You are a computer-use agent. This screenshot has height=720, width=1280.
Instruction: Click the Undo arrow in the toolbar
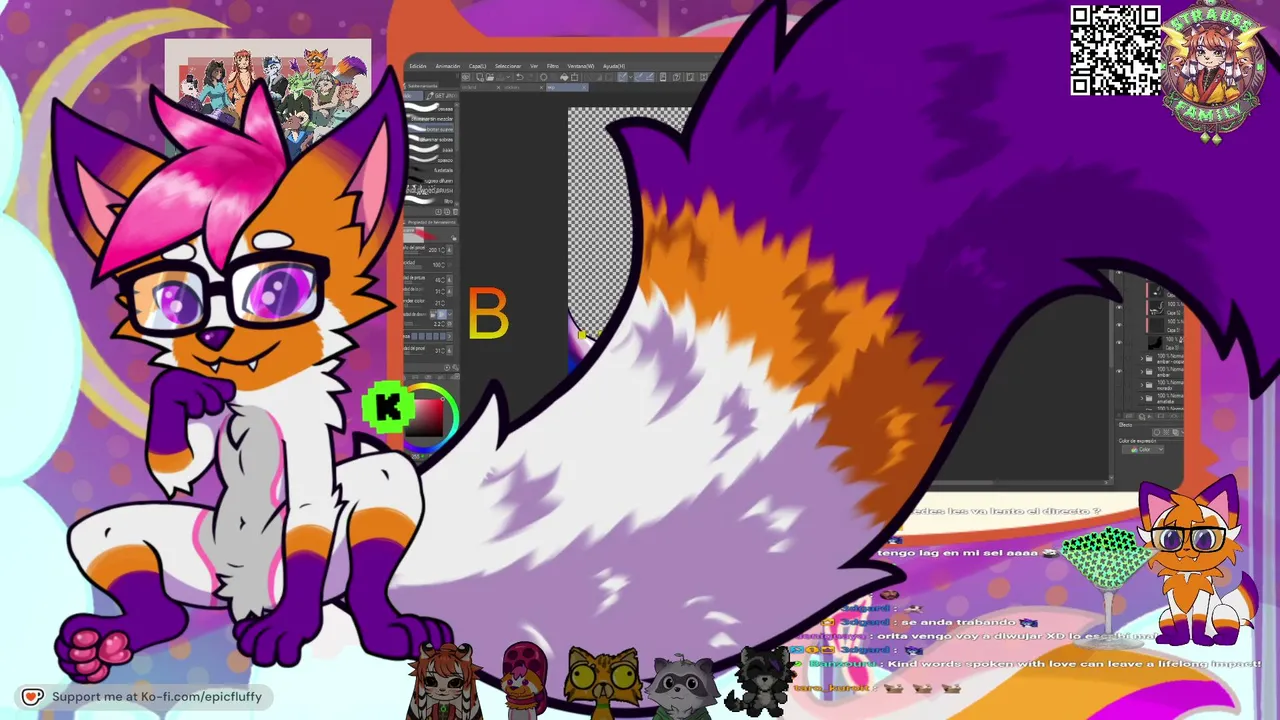[x=519, y=77]
